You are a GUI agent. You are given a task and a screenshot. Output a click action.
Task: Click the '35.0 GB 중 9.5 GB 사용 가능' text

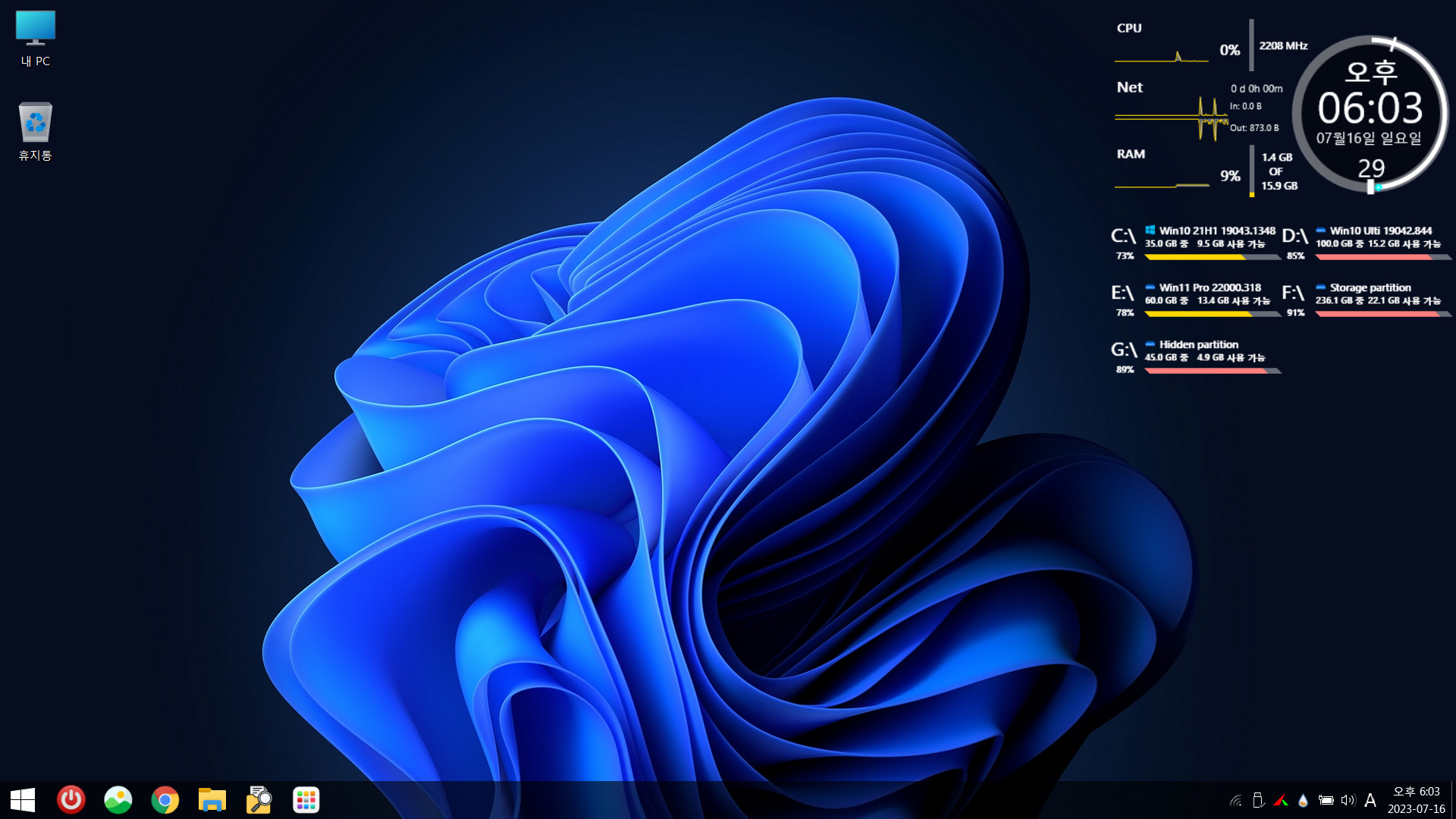(x=1205, y=243)
